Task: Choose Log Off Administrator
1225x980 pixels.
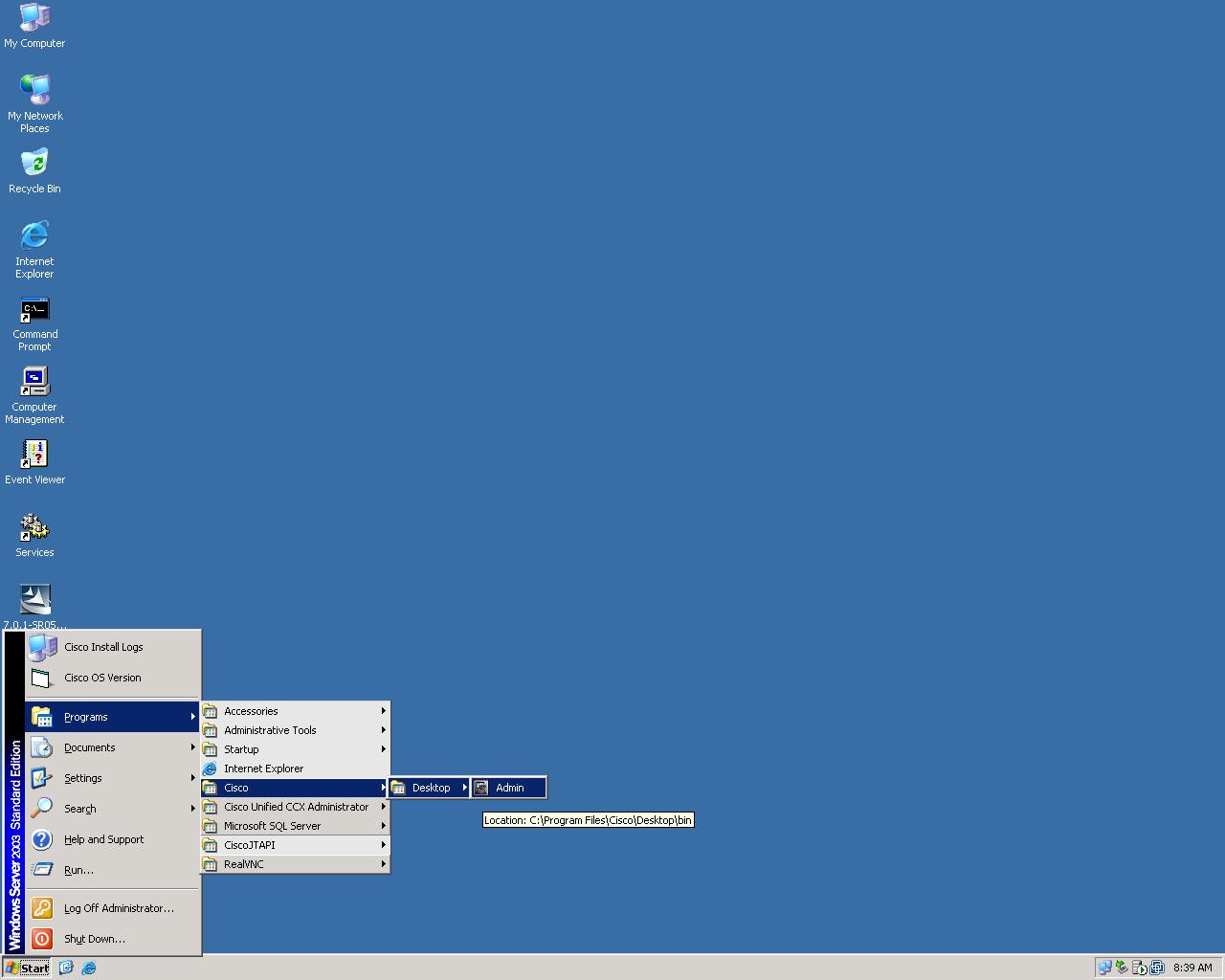Action: click(x=113, y=908)
